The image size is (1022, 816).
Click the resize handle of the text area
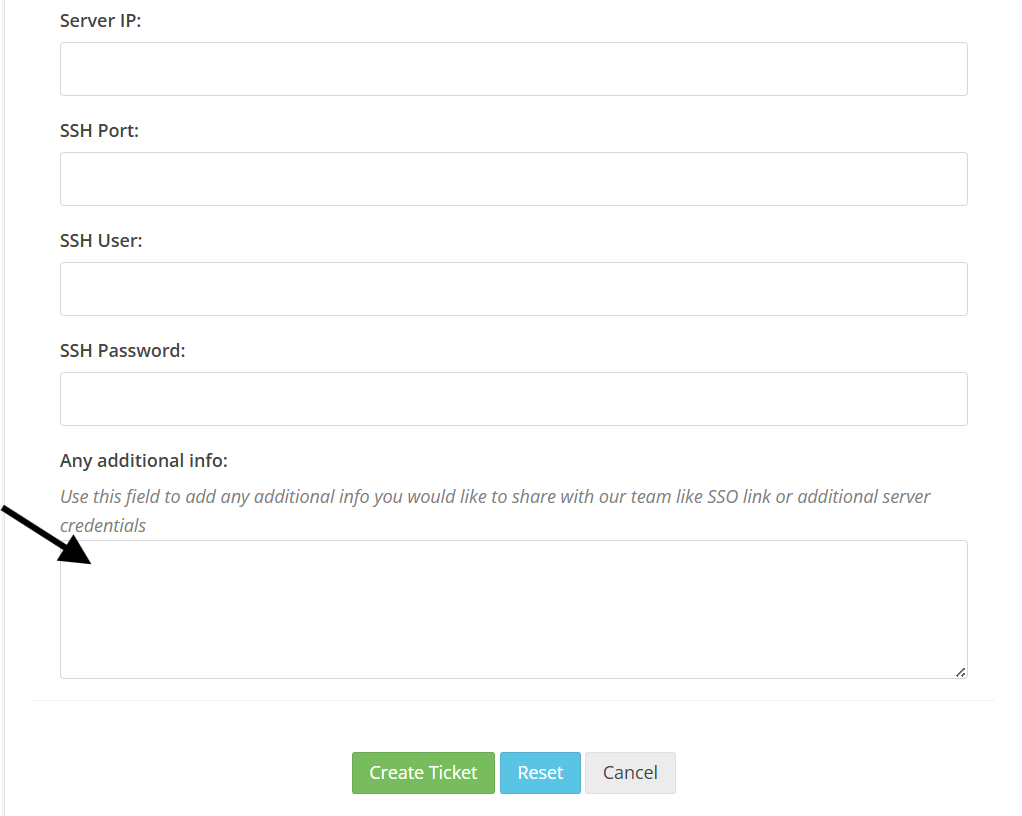point(960,671)
